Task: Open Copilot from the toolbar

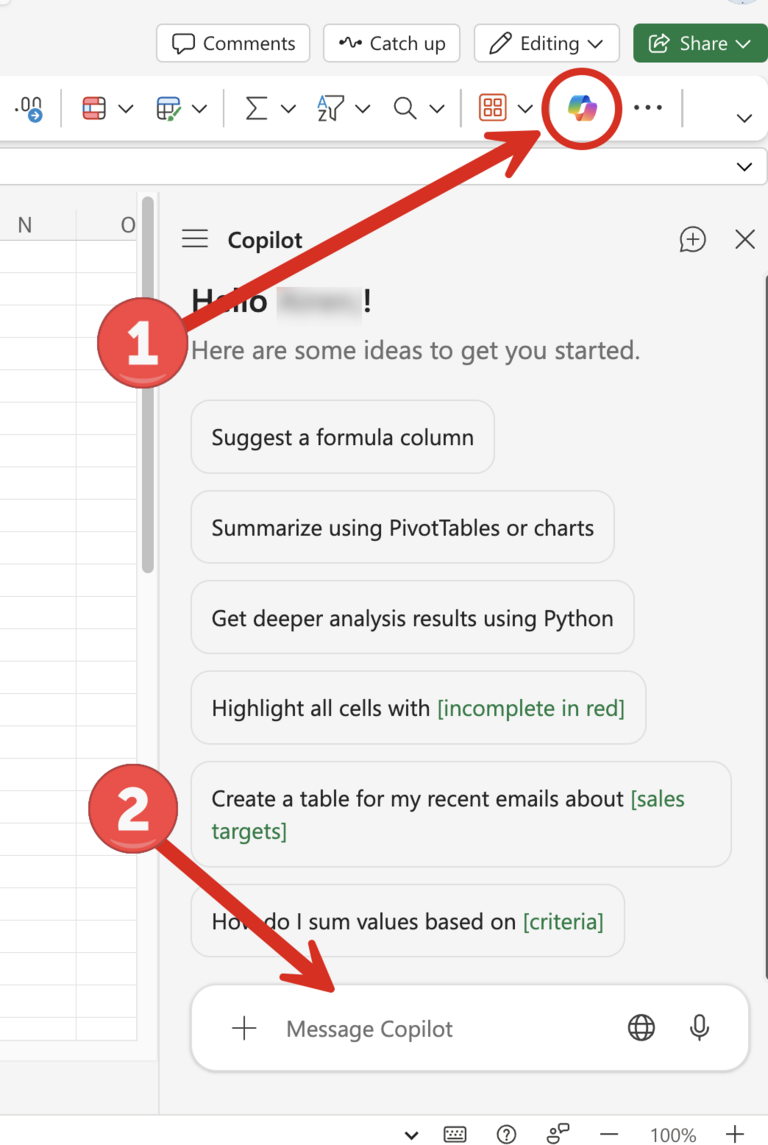Action: (x=581, y=108)
